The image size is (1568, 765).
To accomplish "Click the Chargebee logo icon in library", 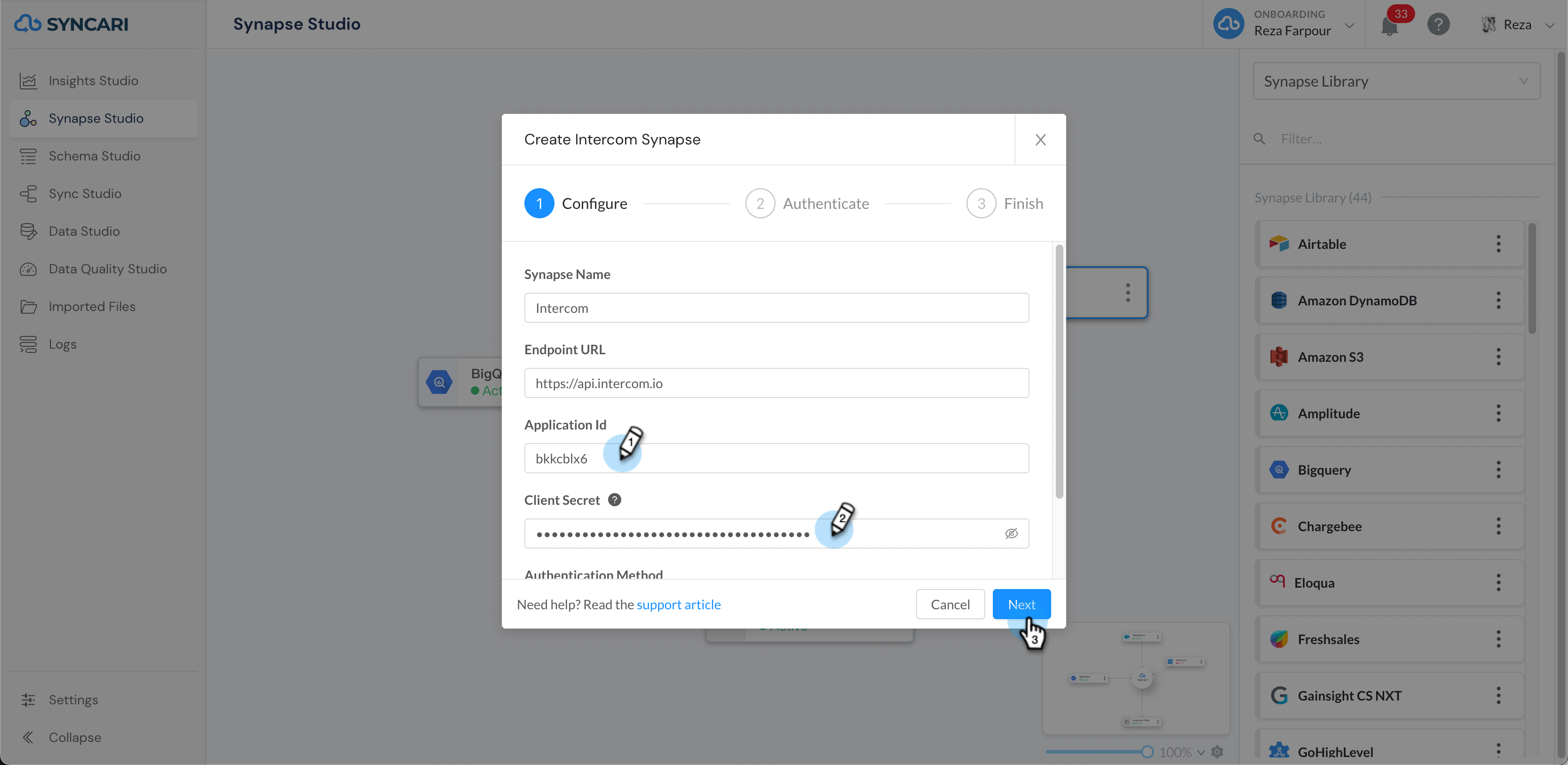I will [1279, 526].
